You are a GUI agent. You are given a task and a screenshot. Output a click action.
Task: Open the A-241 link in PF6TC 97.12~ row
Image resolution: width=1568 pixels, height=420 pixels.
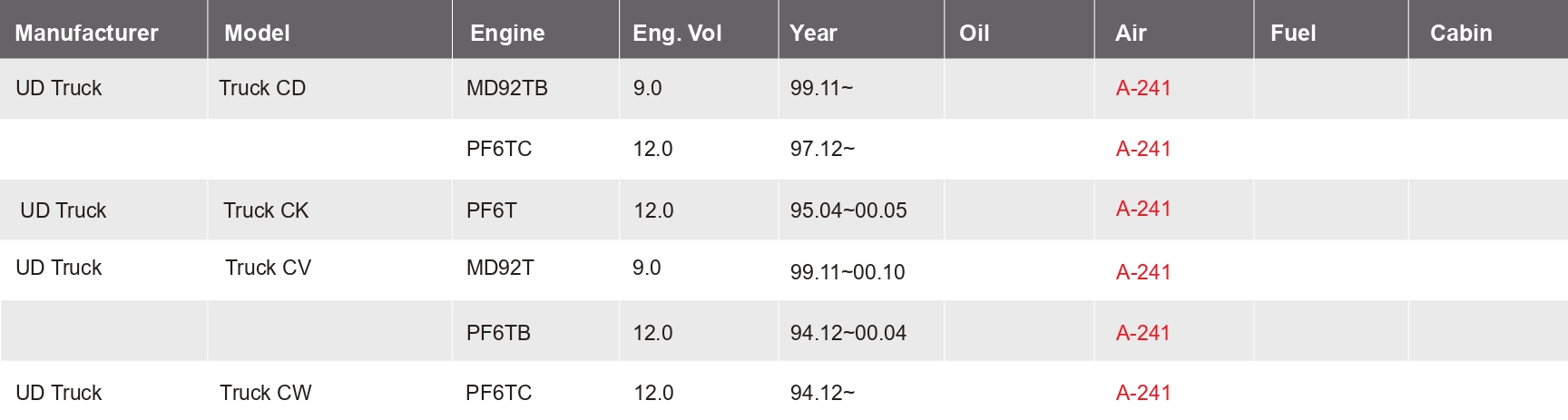pyautogui.click(x=1143, y=149)
